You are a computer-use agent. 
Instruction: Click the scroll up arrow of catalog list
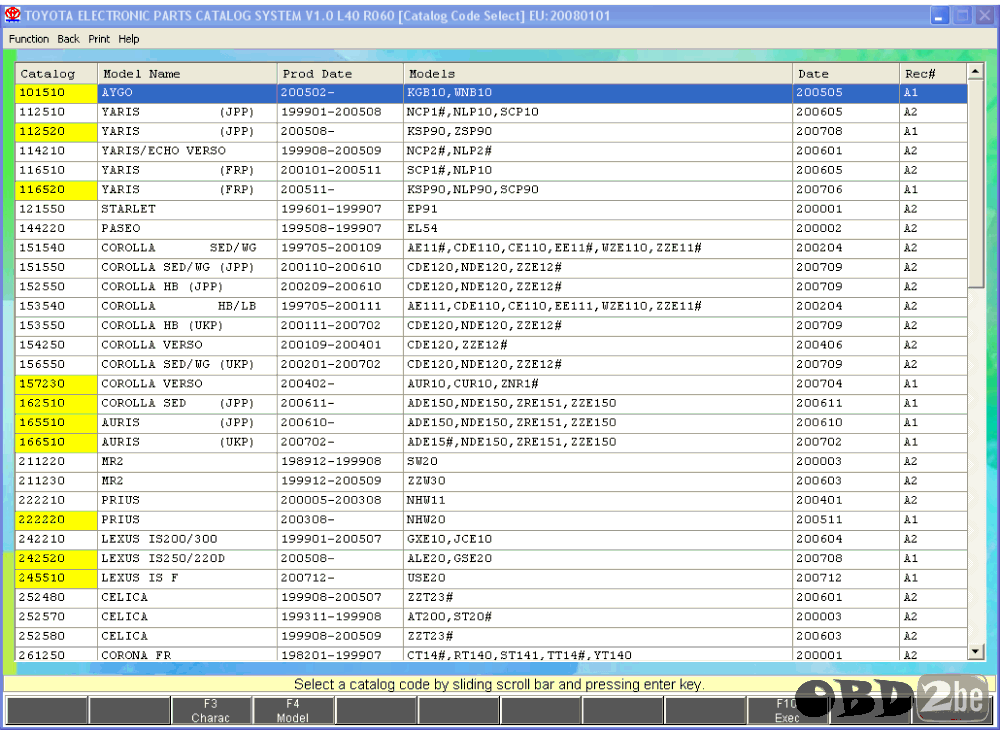coord(975,71)
